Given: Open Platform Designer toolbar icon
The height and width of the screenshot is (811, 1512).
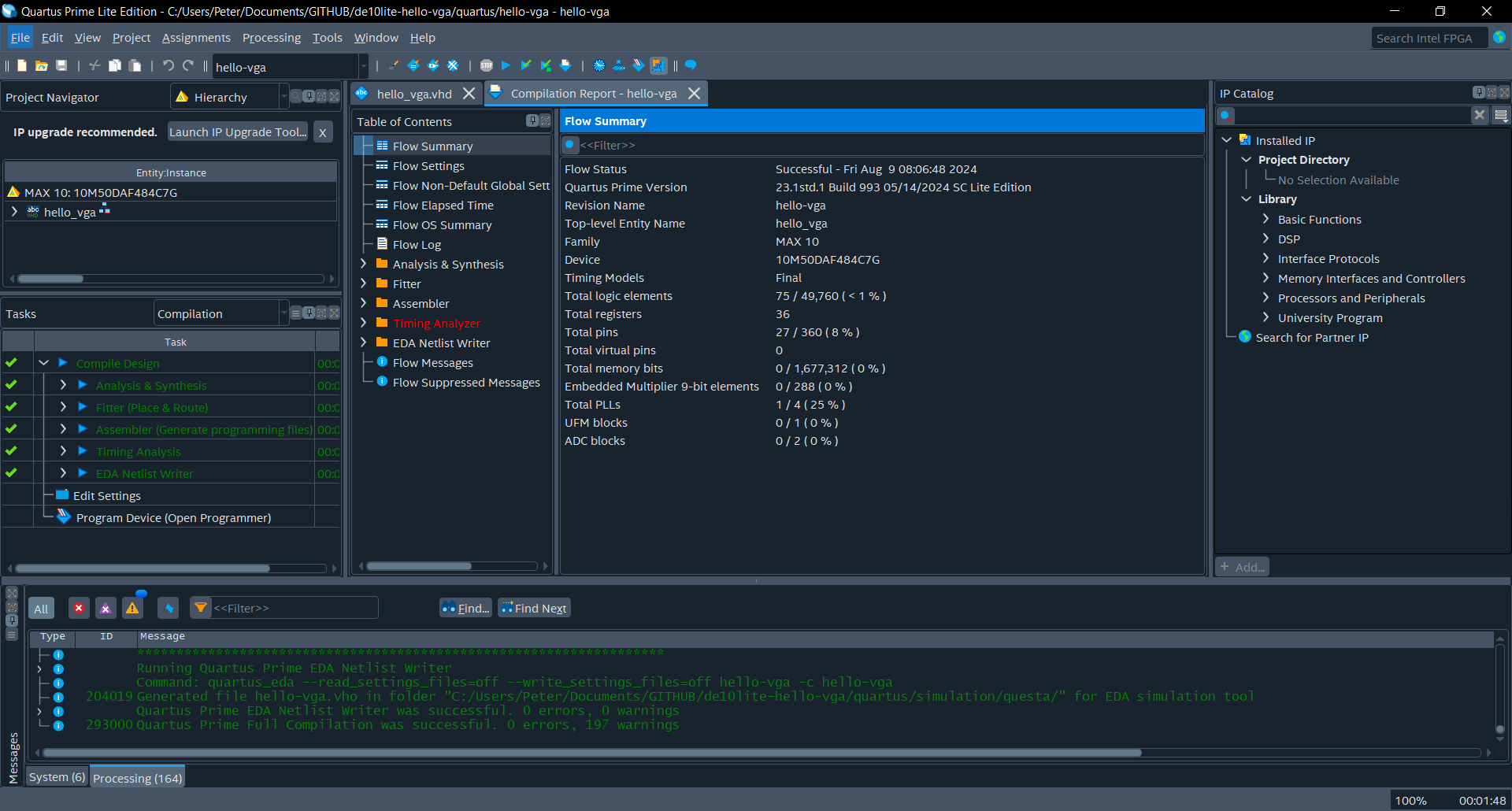Looking at the screenshot, I should click(x=658, y=66).
